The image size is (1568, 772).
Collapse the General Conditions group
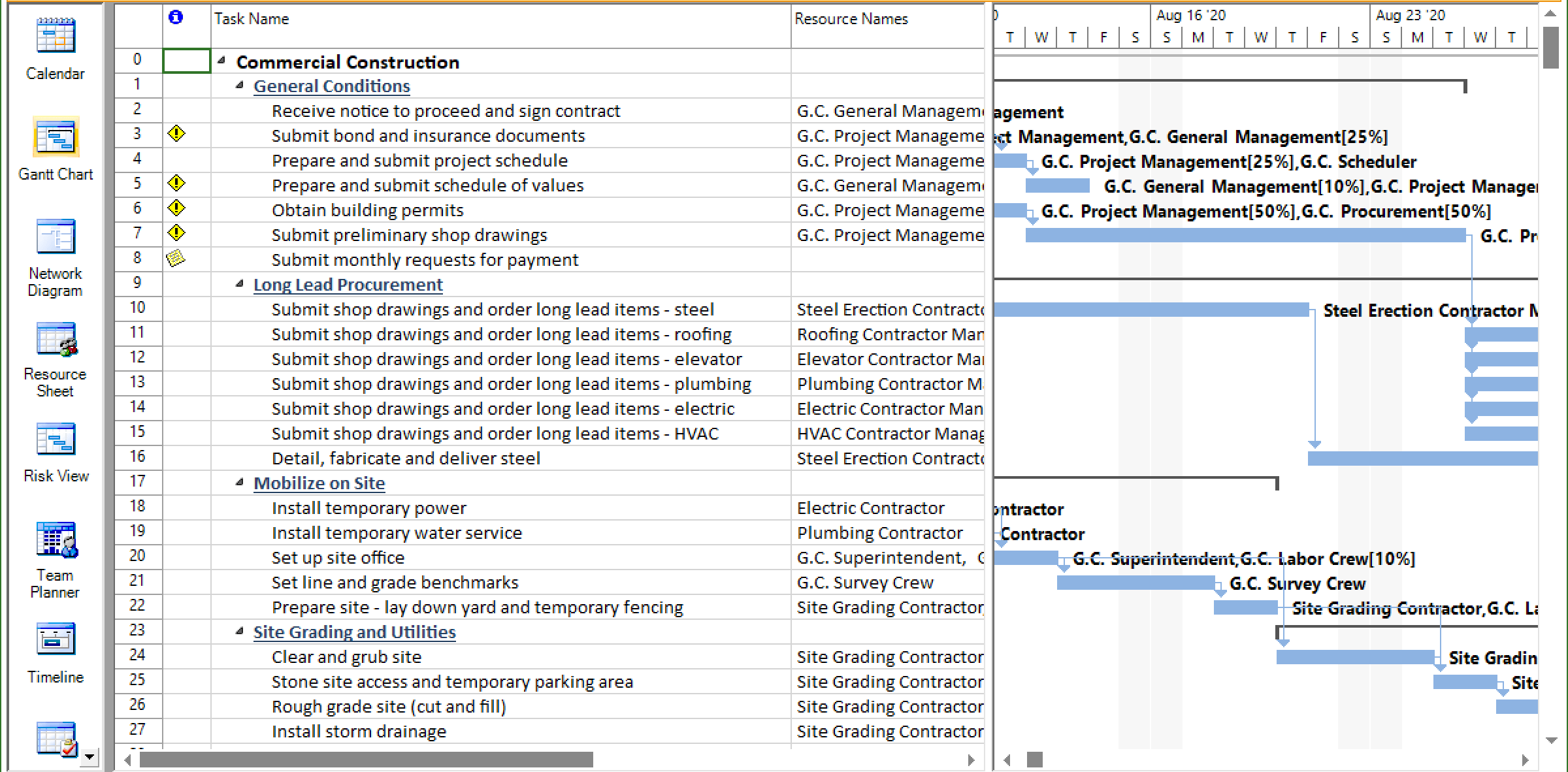click(x=240, y=86)
